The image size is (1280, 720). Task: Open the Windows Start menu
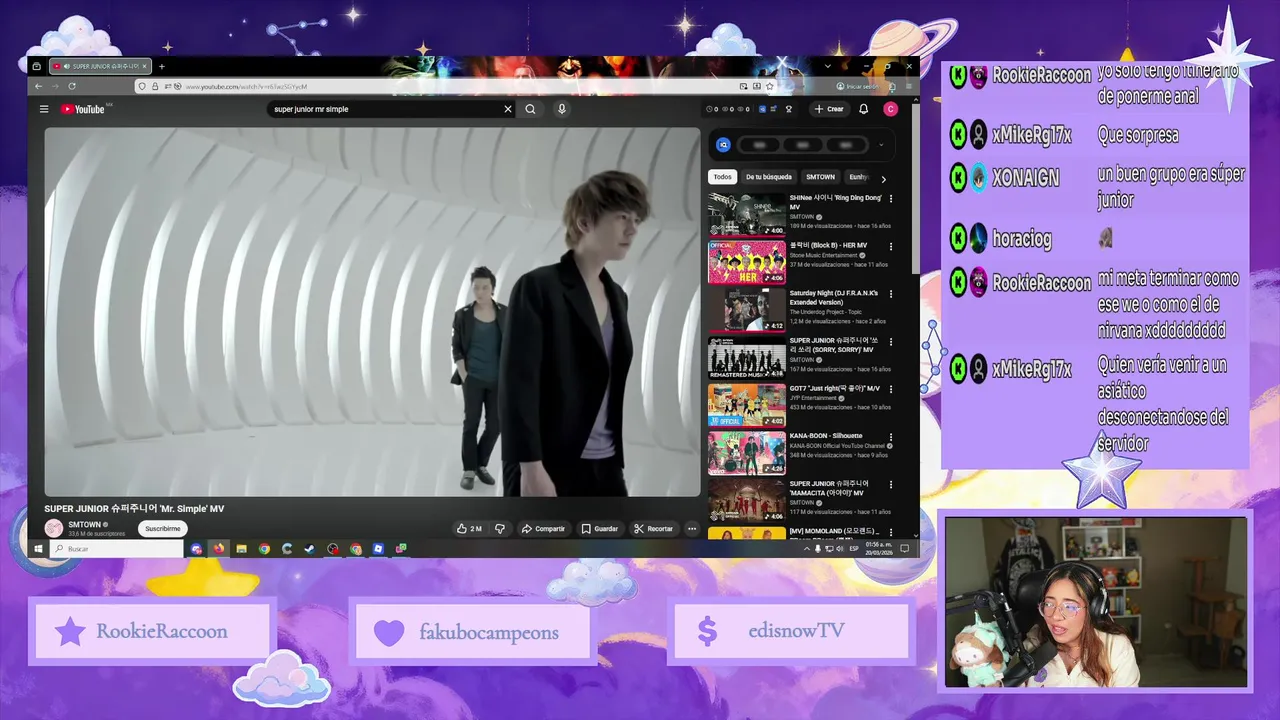38,549
